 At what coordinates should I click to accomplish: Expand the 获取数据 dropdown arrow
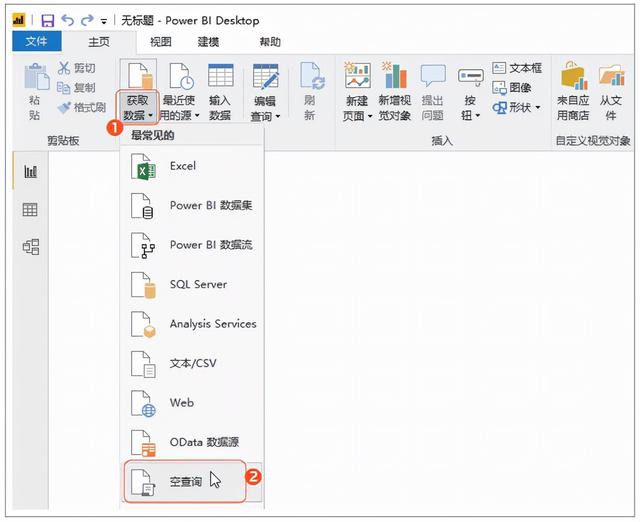(151, 116)
